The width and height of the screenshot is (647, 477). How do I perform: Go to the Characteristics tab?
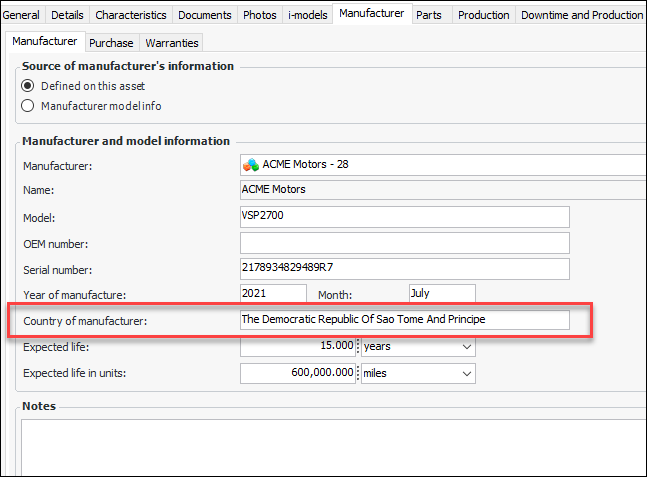[x=130, y=15]
